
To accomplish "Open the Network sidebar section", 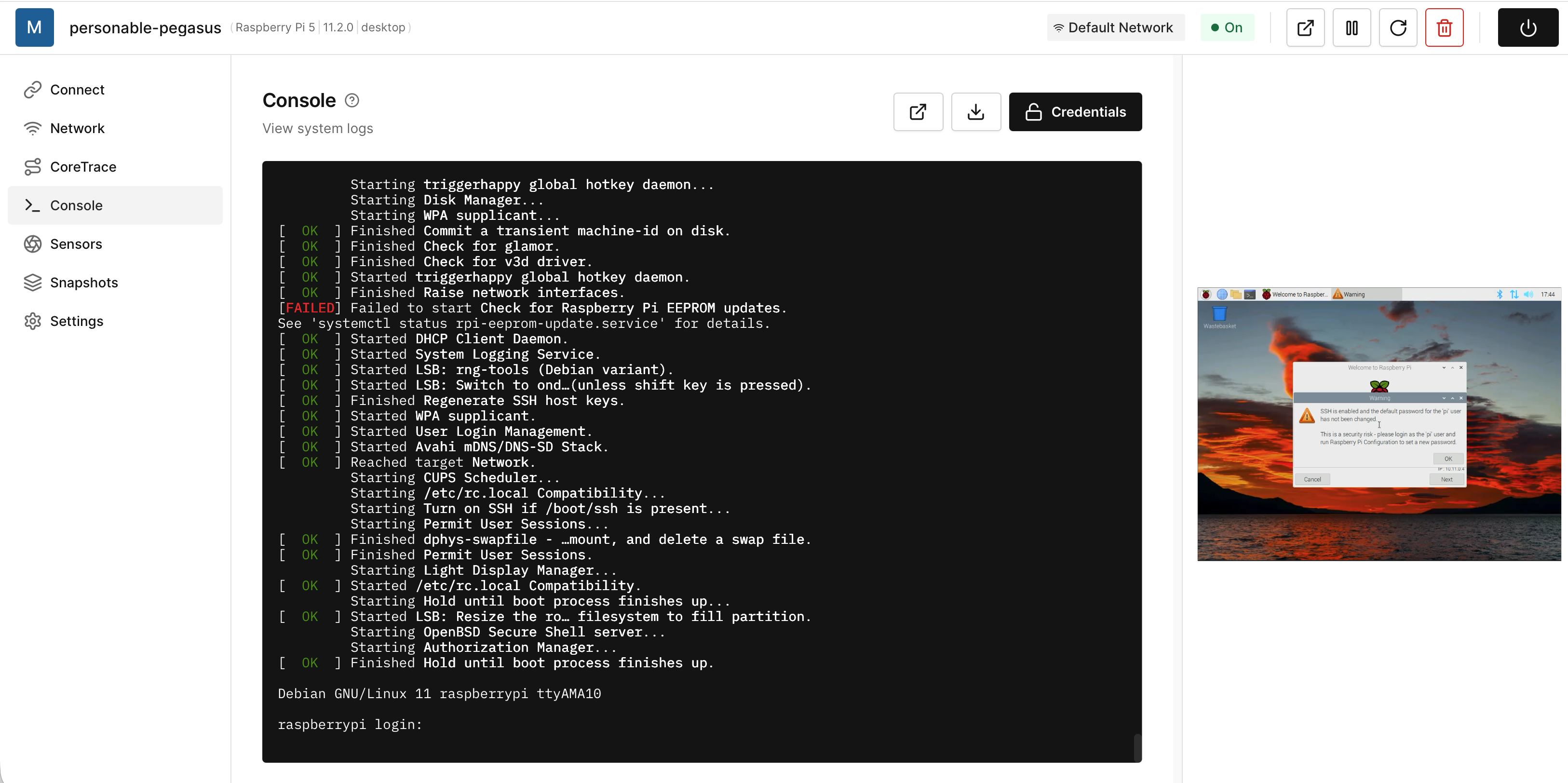I will click(x=77, y=128).
